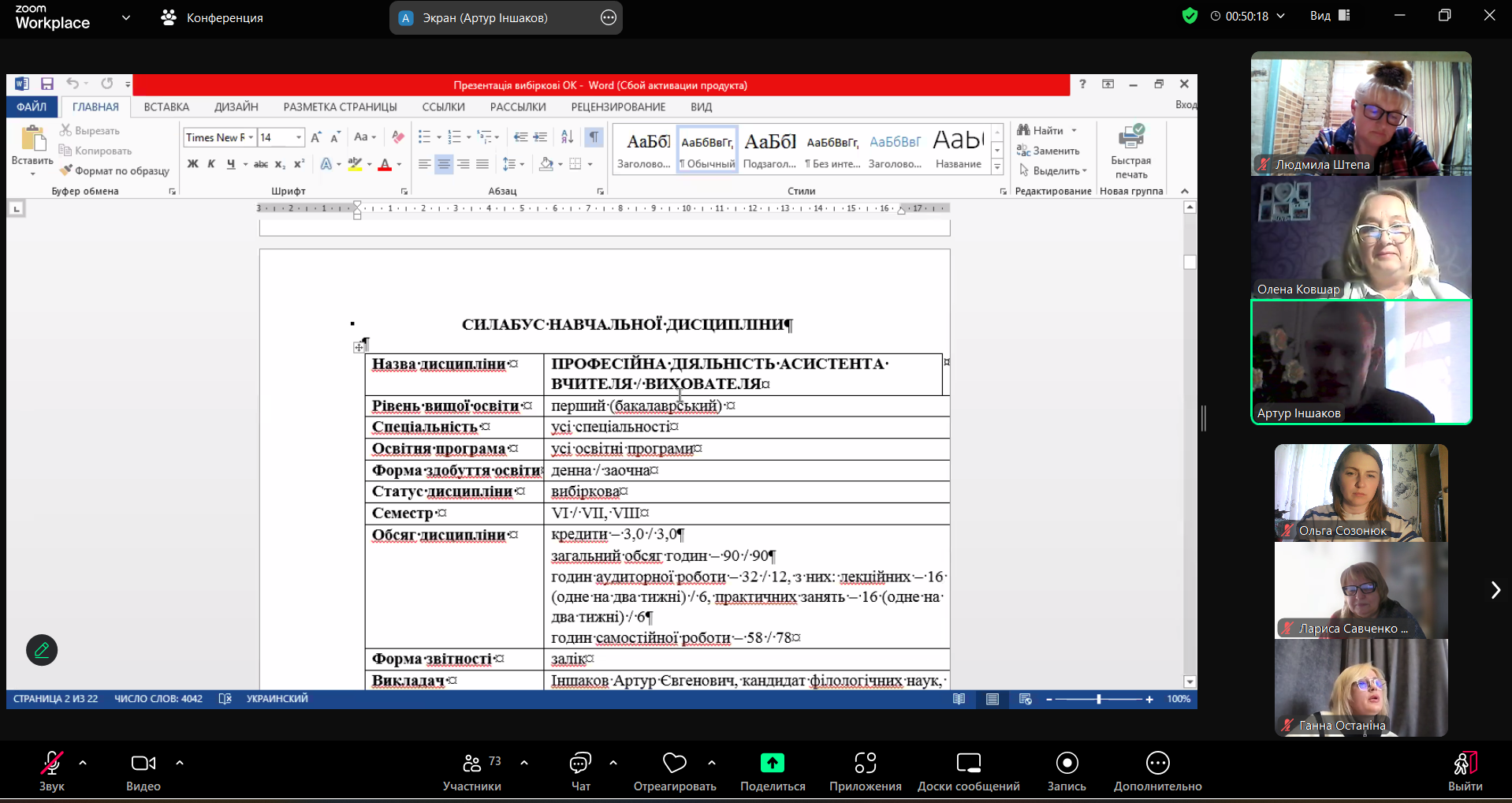The width and height of the screenshot is (1512, 803).
Task: Open the Chat panel
Action: point(580,763)
